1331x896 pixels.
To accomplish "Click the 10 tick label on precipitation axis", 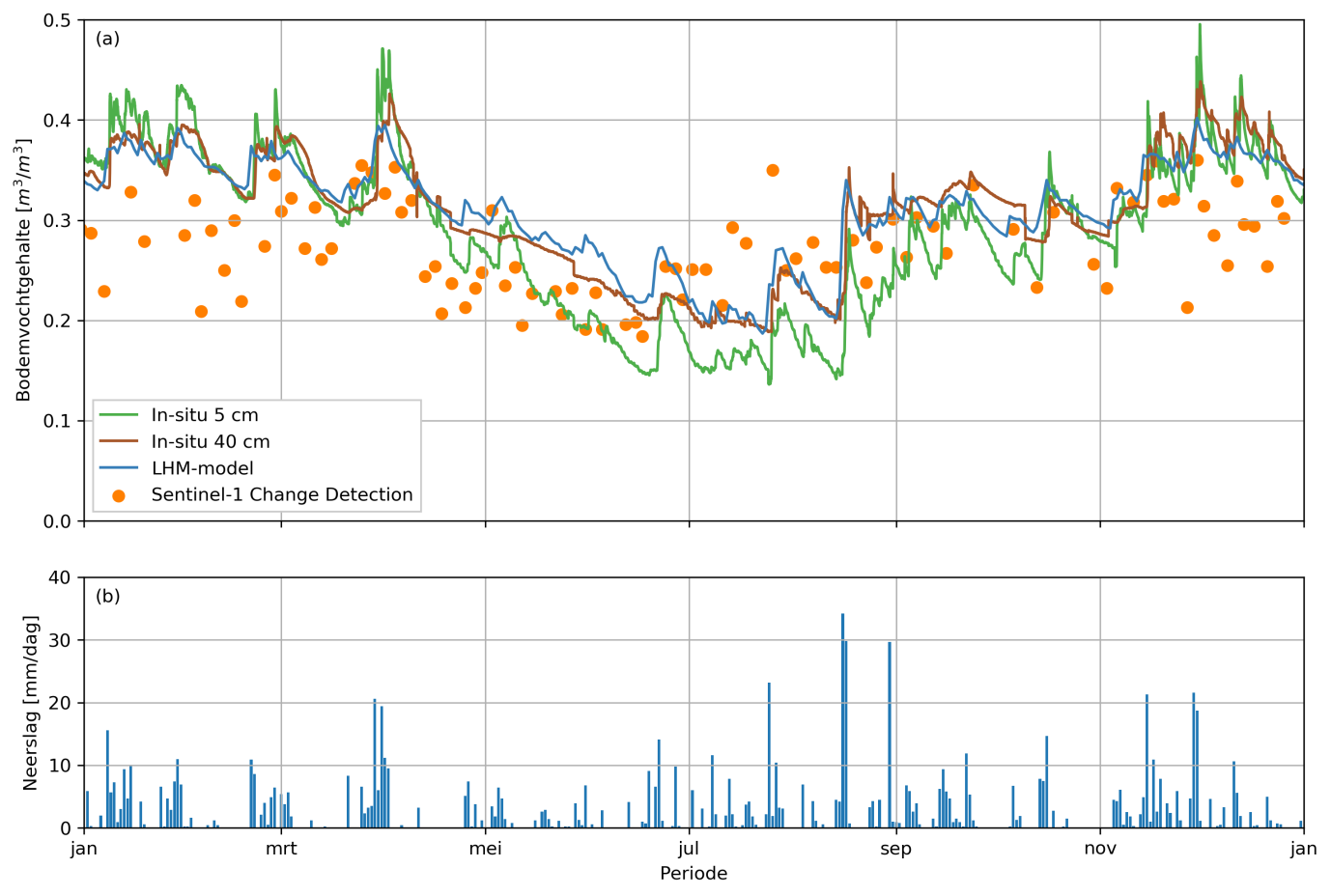I will click(x=61, y=766).
